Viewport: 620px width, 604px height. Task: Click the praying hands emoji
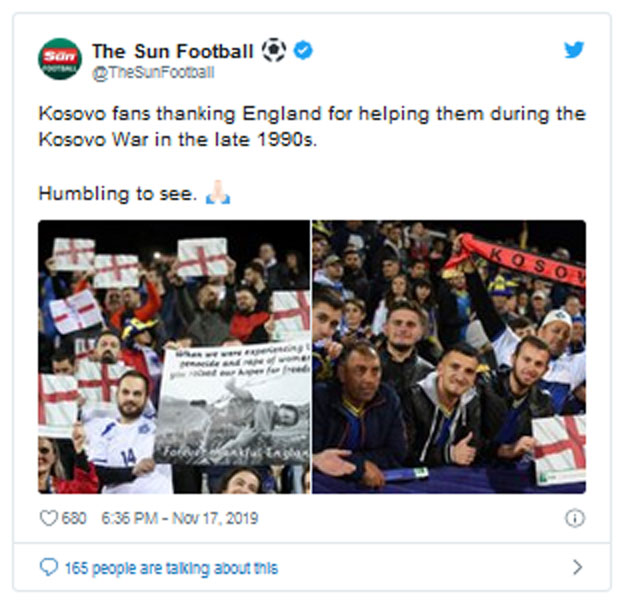[217, 195]
